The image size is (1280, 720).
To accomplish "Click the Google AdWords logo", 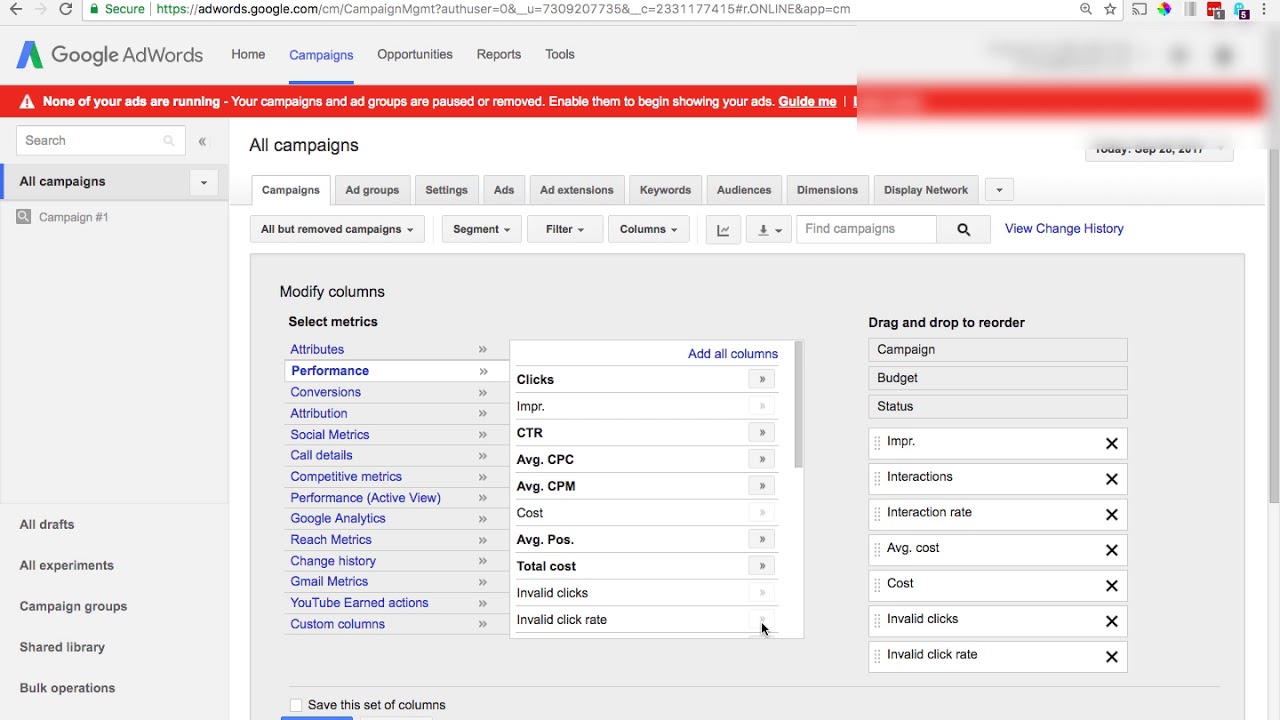I will tap(110, 55).
